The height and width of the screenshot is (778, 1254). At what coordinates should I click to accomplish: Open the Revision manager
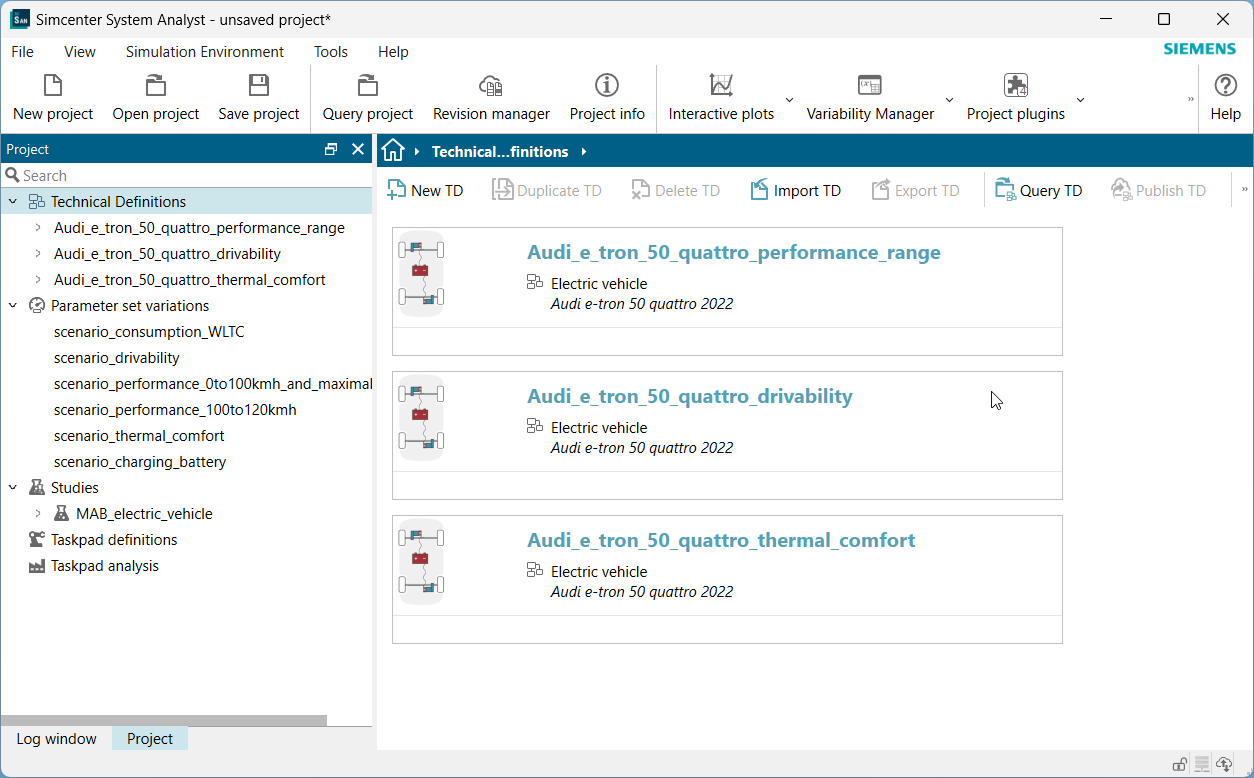(491, 86)
